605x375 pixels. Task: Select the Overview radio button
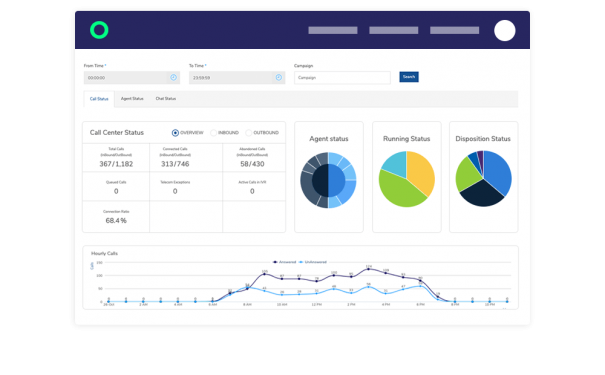(x=175, y=133)
